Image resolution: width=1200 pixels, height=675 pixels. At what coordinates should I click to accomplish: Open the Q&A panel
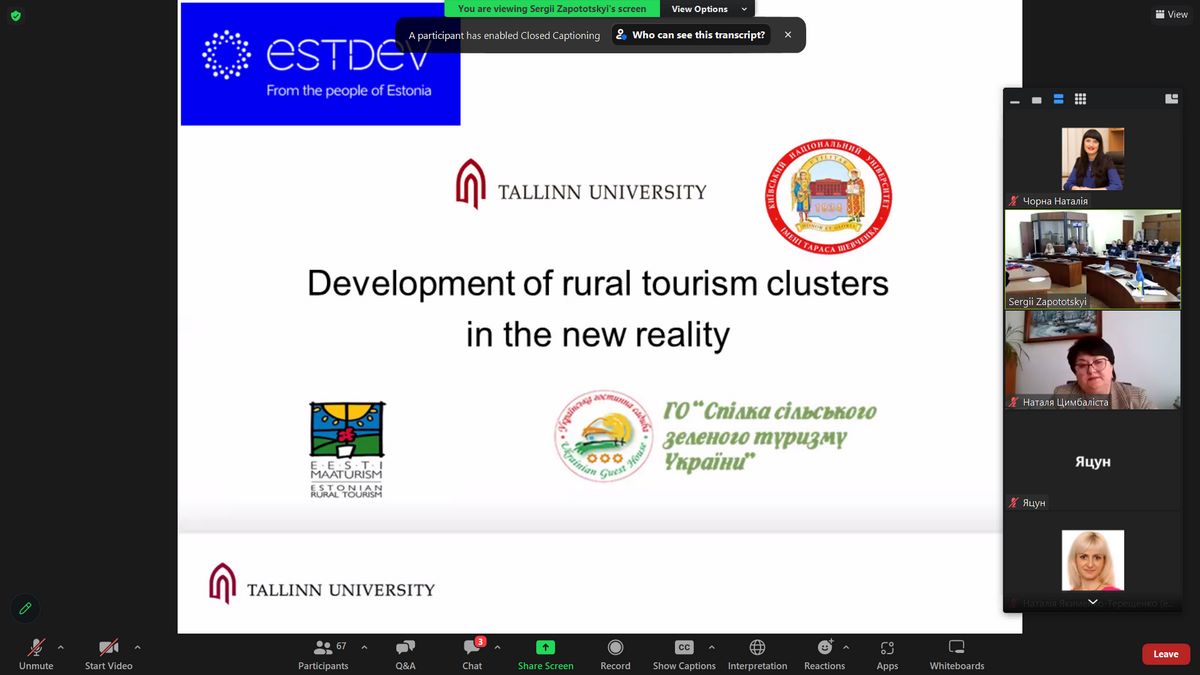click(x=405, y=653)
